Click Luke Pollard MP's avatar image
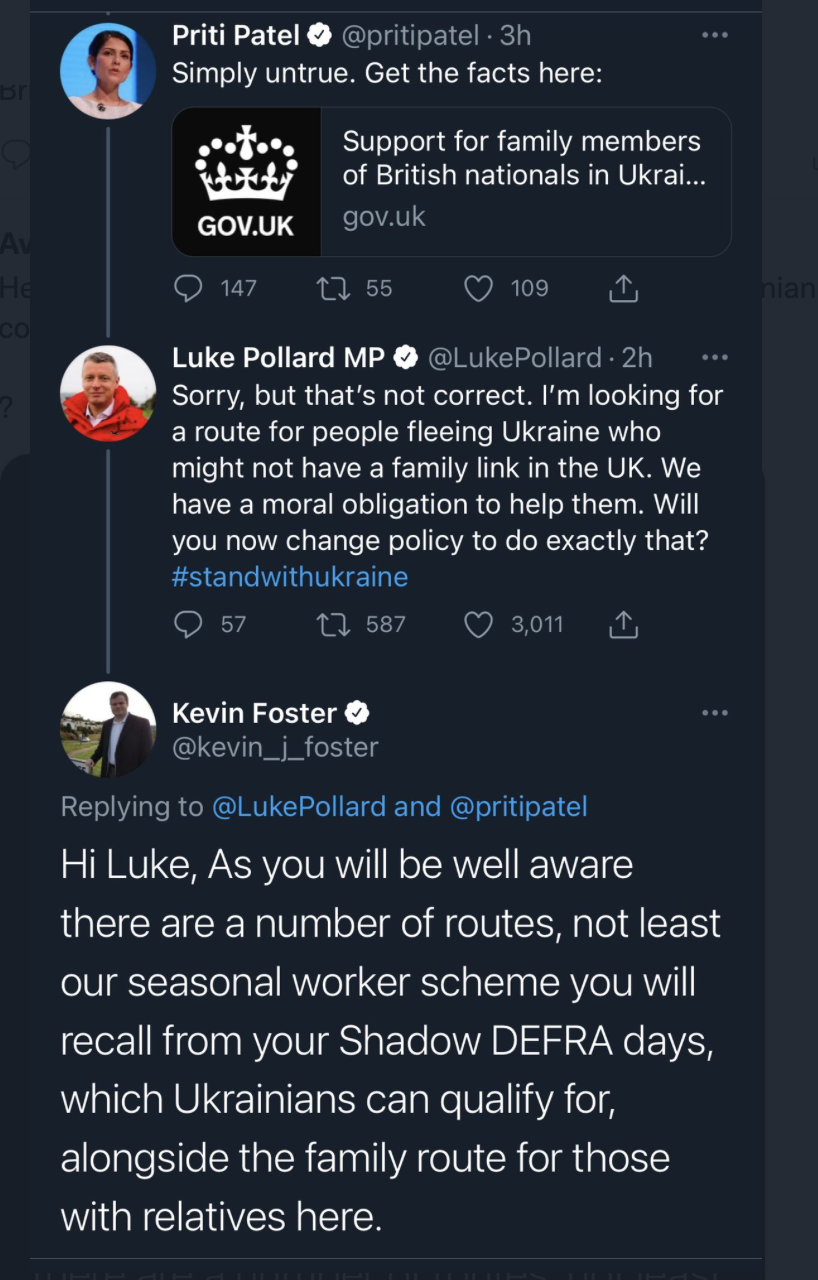 click(108, 393)
